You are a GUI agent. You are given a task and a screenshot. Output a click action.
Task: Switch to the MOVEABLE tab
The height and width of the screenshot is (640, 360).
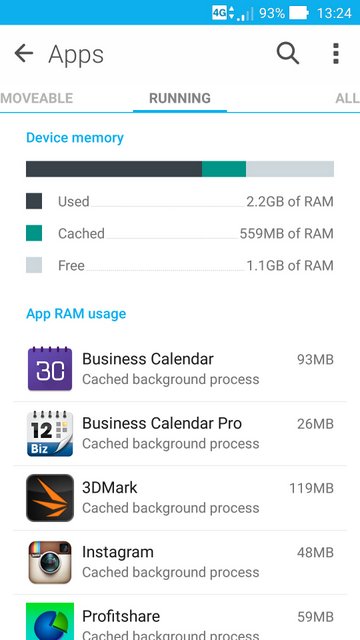click(x=37, y=98)
